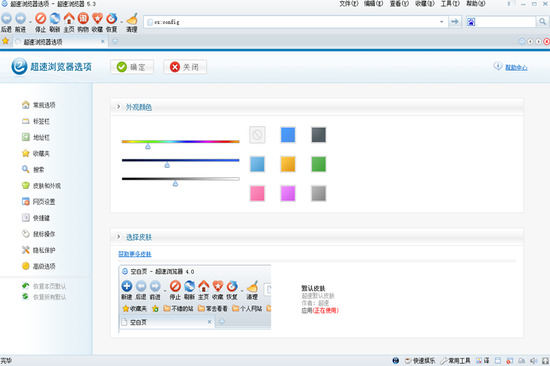Click the Refresh toolbar icon
Screen dimensions: 550x366
55,18
